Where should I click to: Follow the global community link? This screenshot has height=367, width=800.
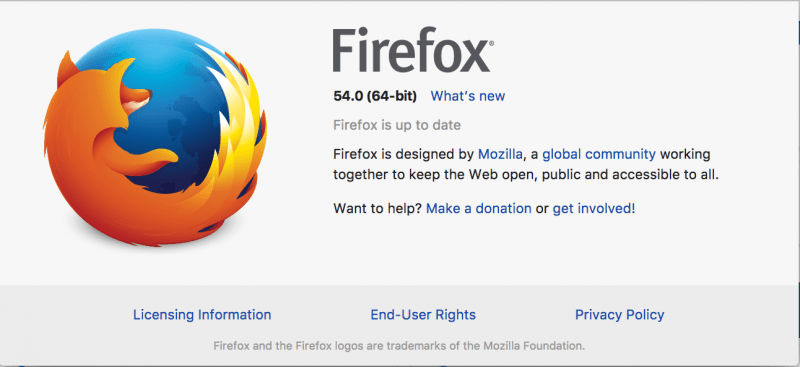[599, 154]
